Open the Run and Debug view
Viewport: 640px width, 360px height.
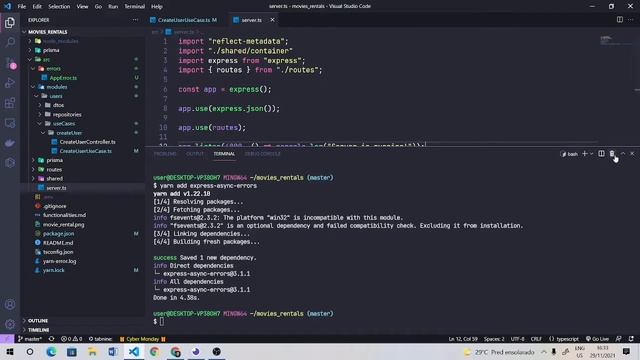[x=10, y=83]
